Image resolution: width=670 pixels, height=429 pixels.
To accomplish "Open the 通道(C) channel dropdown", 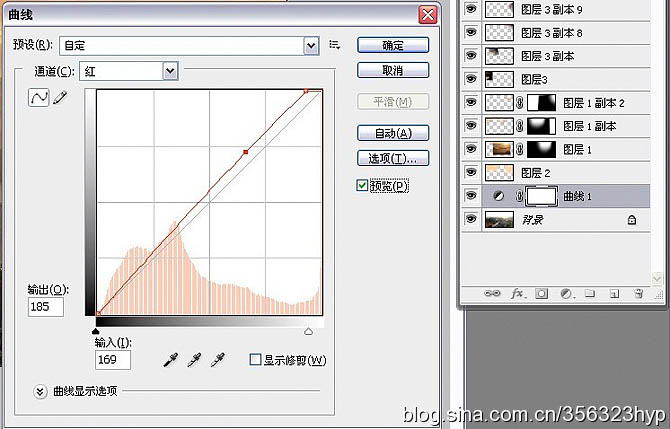I will pos(170,71).
